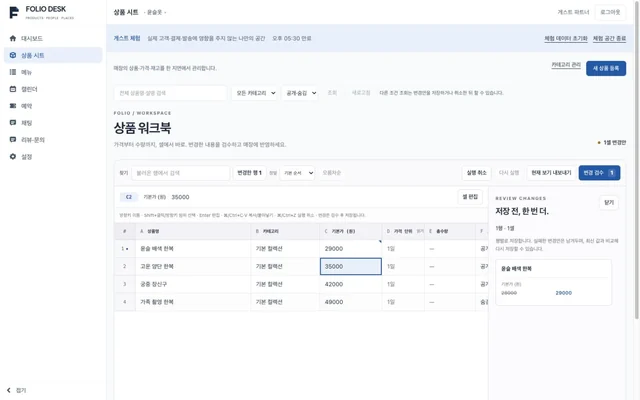Click the 실행 취소 undo button
640x400 pixels.
point(476,173)
